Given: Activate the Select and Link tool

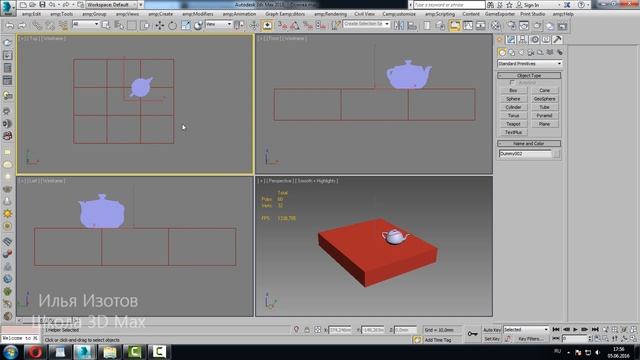Looking at the screenshot, I should click(x=37, y=25).
